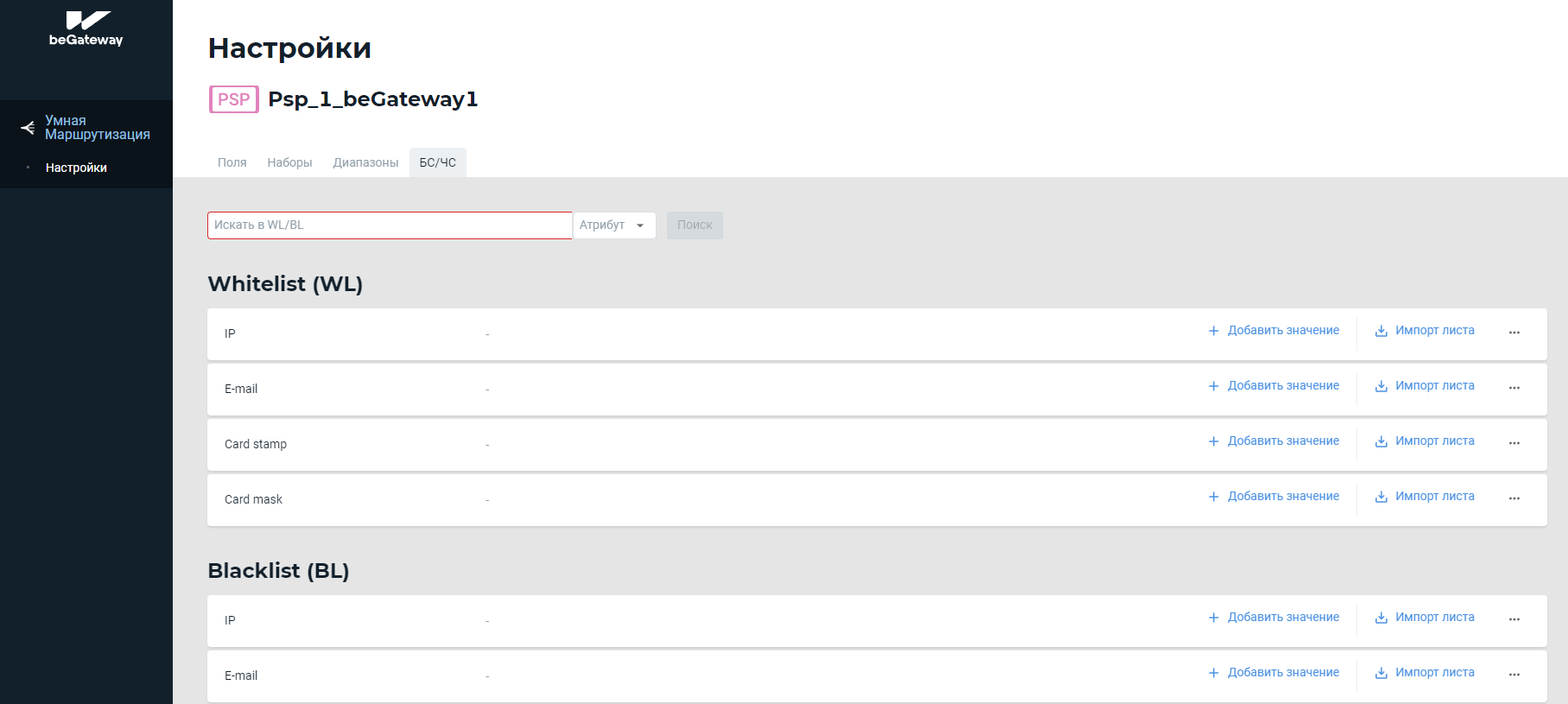Open Настройки in the sidebar
This screenshot has width=1568, height=704.
tap(76, 168)
